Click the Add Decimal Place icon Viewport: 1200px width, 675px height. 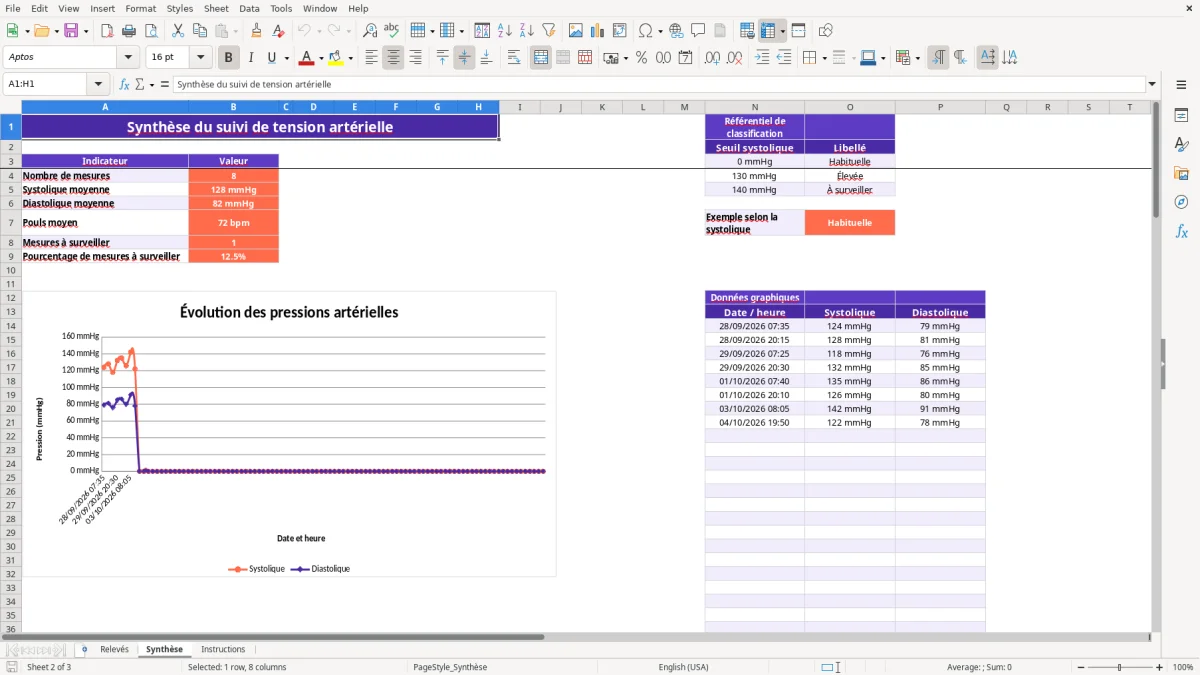[712, 58]
